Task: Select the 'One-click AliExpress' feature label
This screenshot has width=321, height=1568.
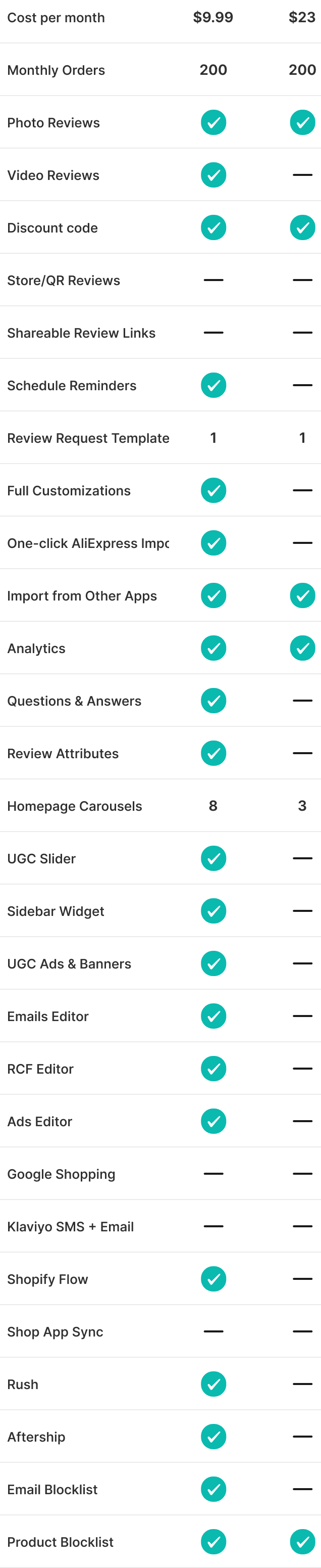Action: click(88, 543)
